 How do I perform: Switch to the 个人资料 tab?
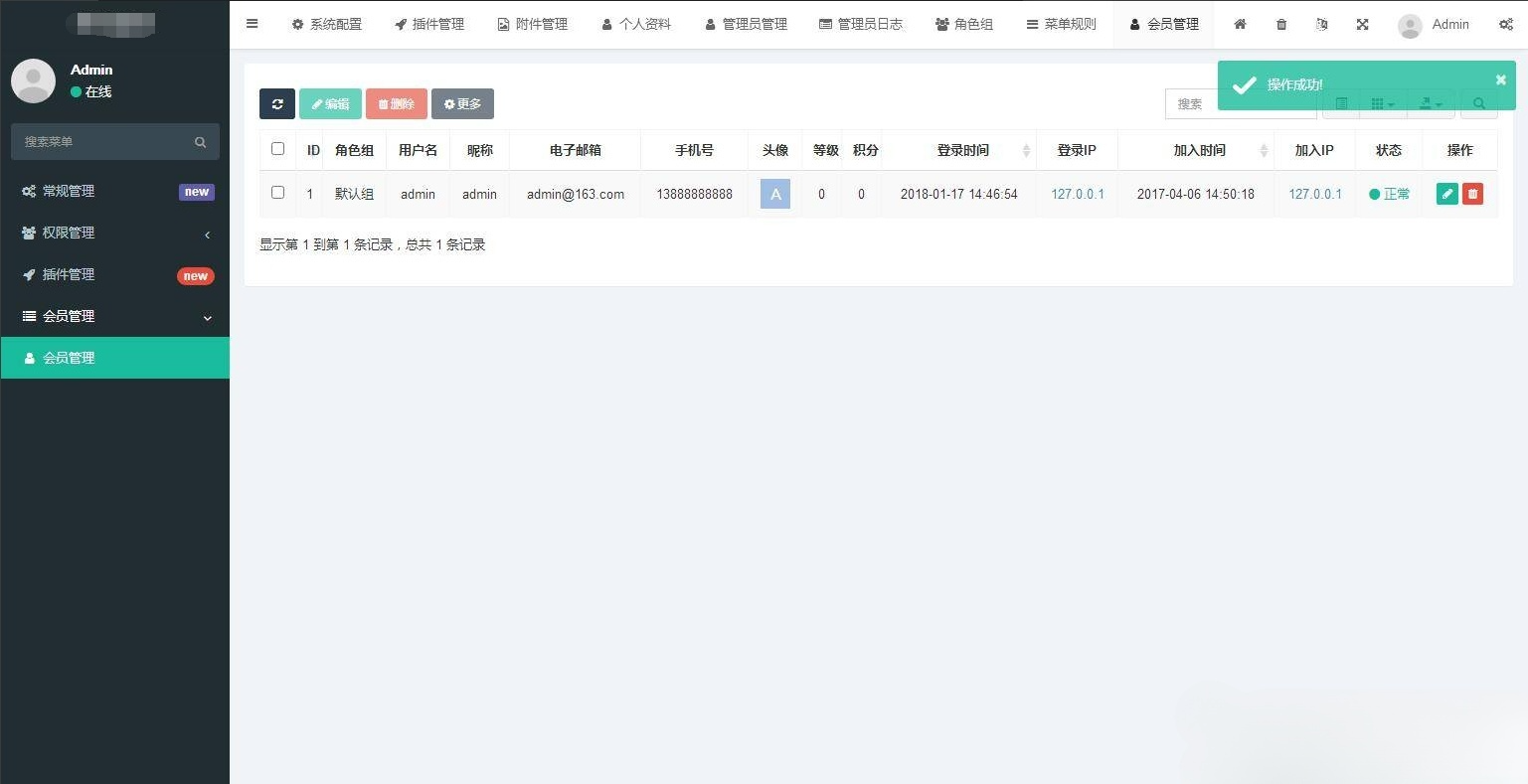636,25
